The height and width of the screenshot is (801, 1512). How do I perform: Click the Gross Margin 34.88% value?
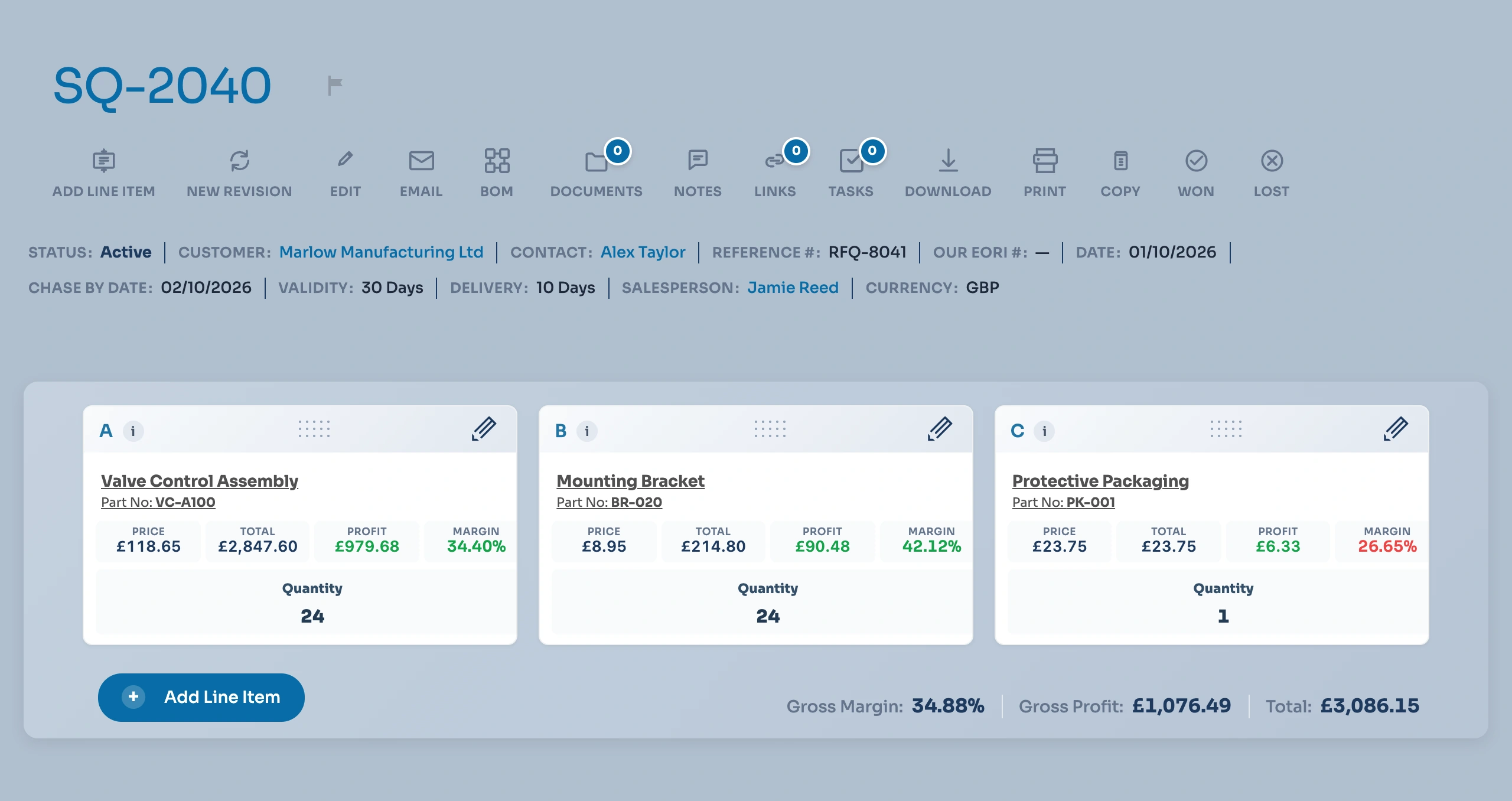[x=948, y=706]
